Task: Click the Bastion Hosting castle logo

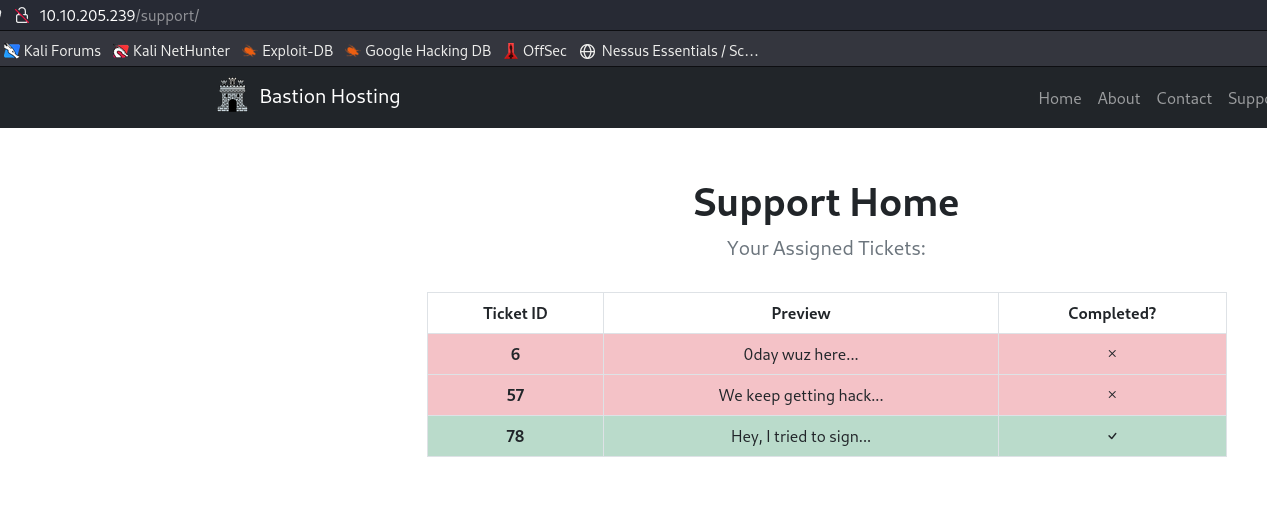Action: click(x=232, y=96)
